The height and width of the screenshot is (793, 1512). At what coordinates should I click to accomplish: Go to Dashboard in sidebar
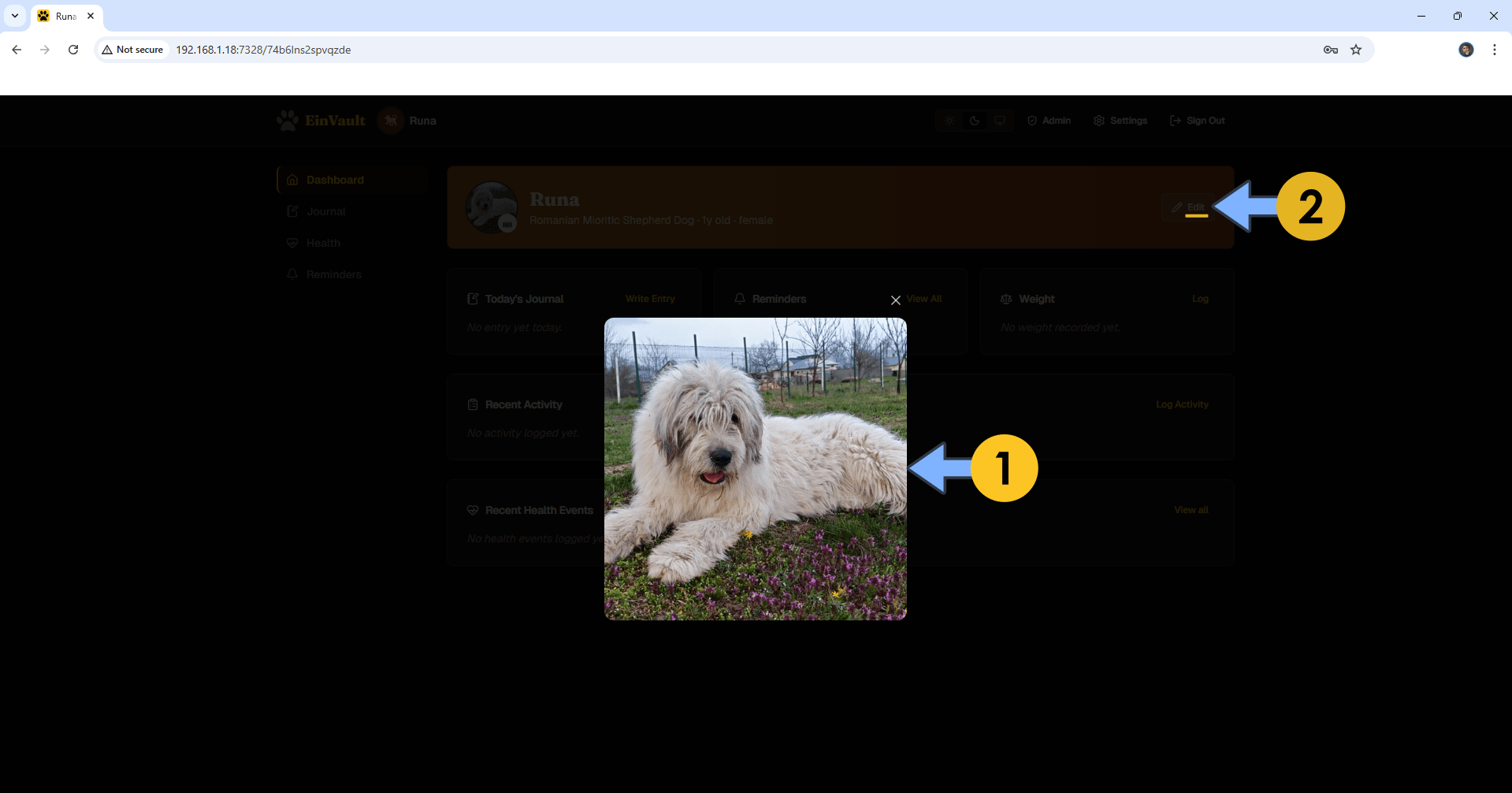click(x=335, y=180)
